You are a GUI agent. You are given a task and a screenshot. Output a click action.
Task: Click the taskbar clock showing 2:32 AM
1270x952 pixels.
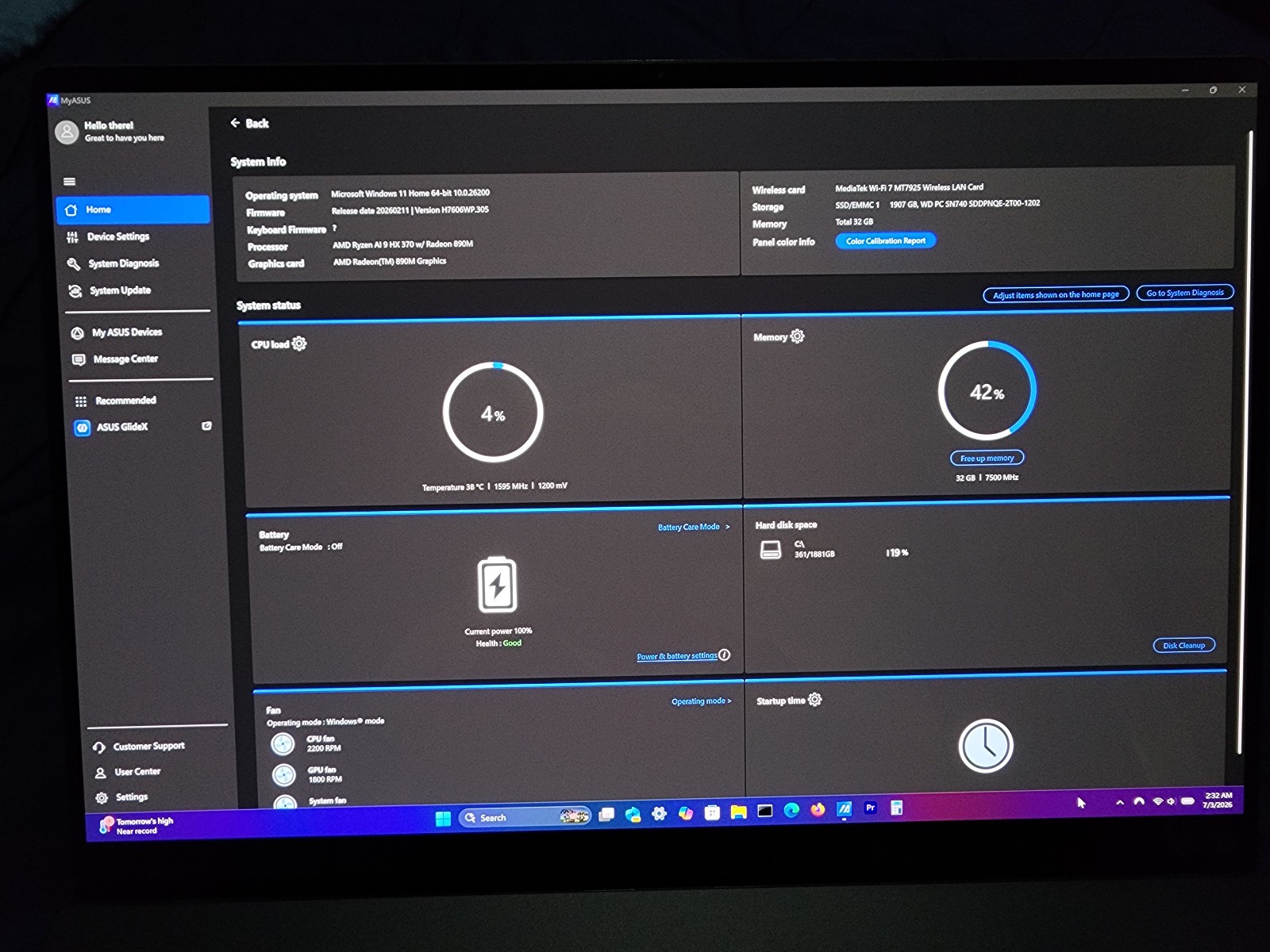(x=1218, y=800)
